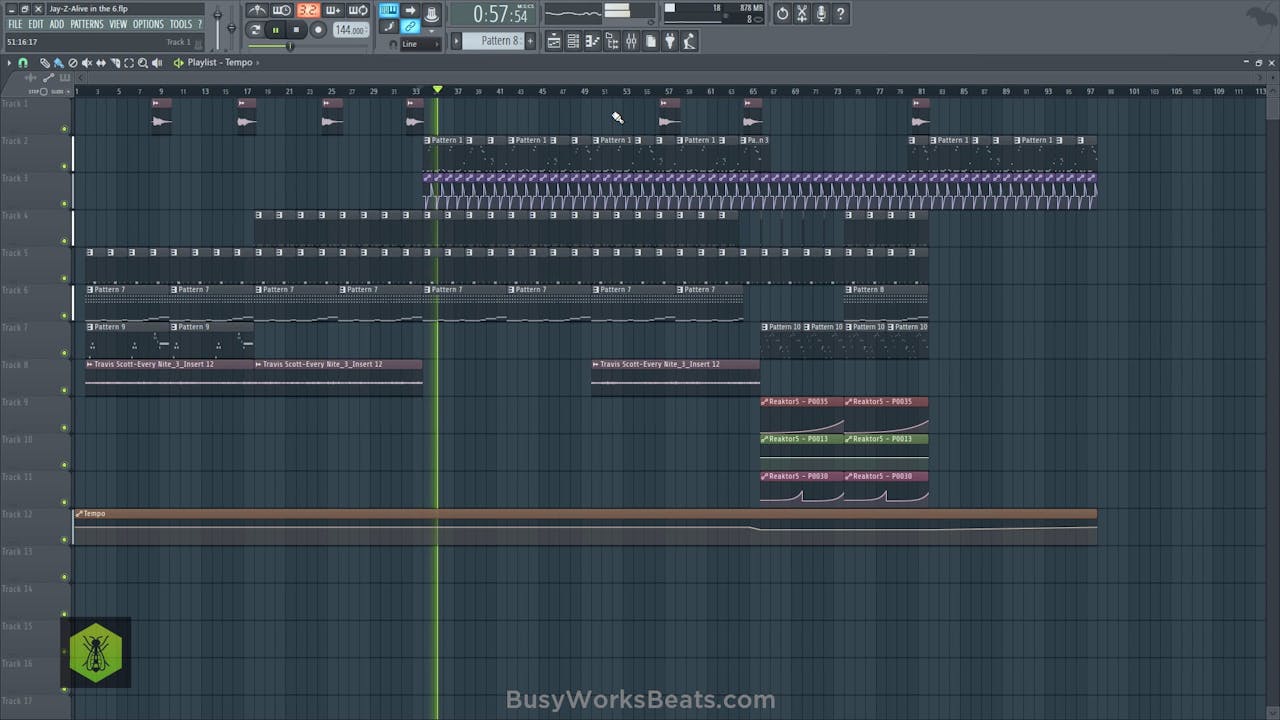Select the playlist Delete tool
The width and height of the screenshot is (1280, 720).
pyautogui.click(x=72, y=63)
